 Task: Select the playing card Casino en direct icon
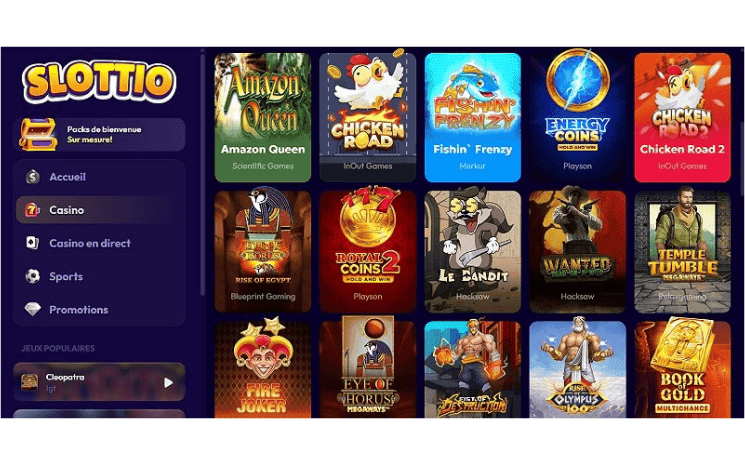tap(32, 243)
